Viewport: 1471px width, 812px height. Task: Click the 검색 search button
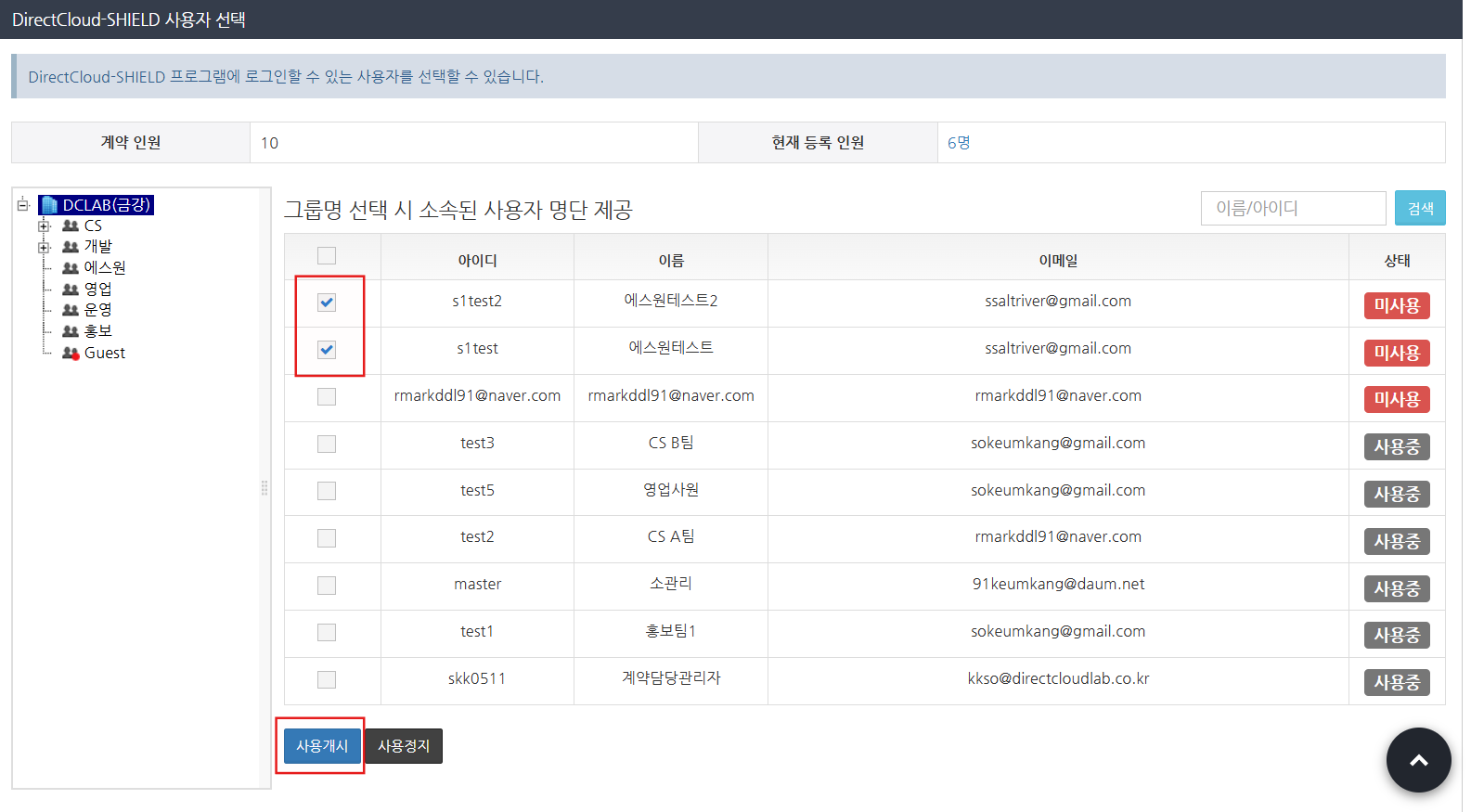coord(1420,208)
